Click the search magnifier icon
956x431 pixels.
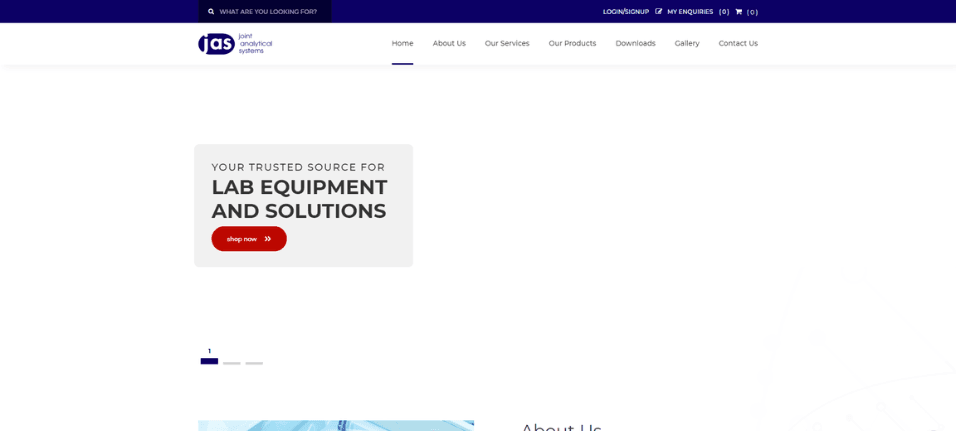click(x=211, y=12)
